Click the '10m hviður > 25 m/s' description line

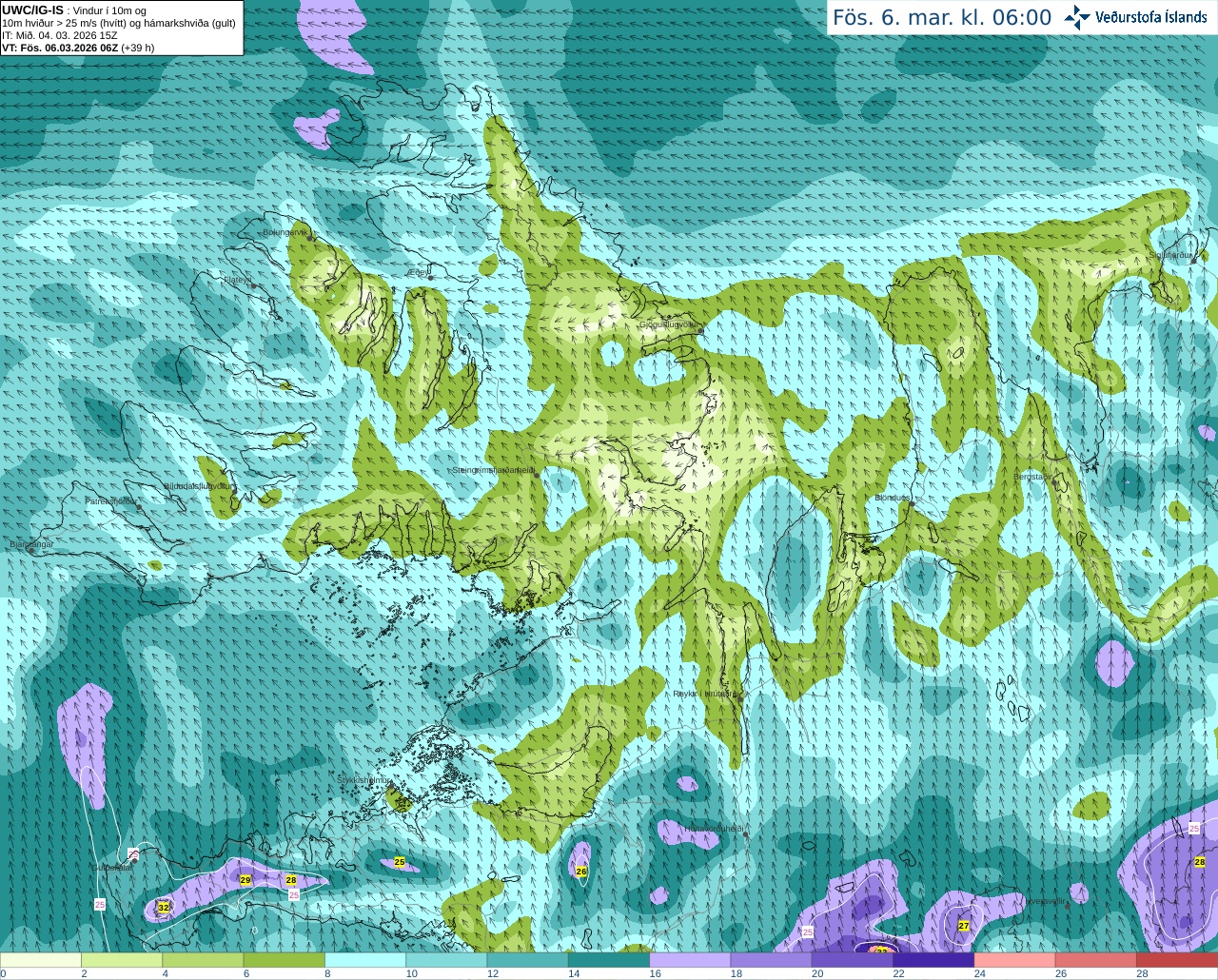coord(119,23)
